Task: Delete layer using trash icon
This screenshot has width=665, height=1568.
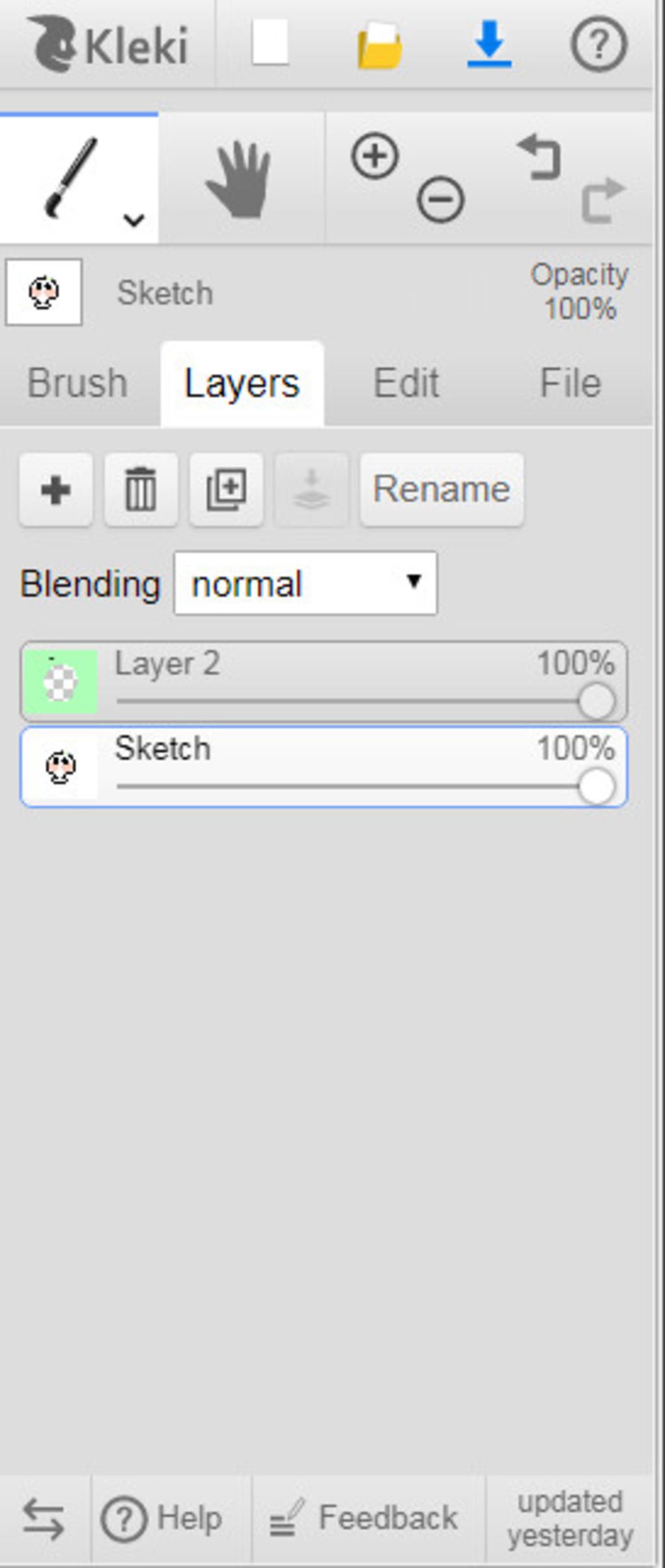Action: pos(141,490)
